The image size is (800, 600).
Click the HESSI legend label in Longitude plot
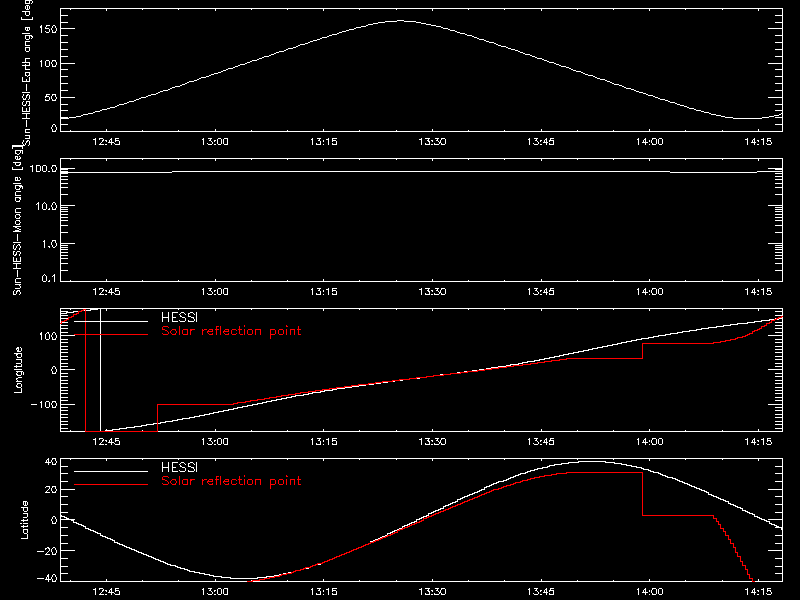179,317
